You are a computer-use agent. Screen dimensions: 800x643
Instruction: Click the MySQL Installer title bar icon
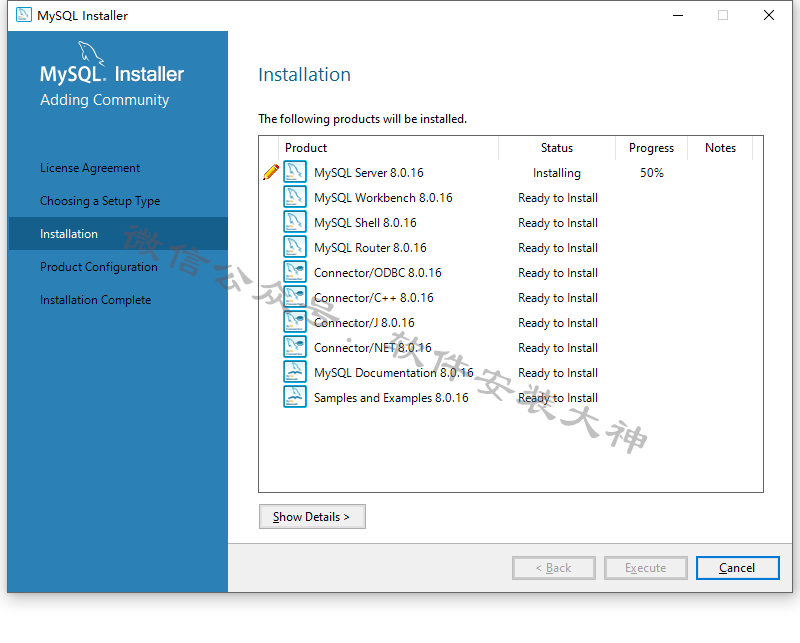[x=23, y=15]
